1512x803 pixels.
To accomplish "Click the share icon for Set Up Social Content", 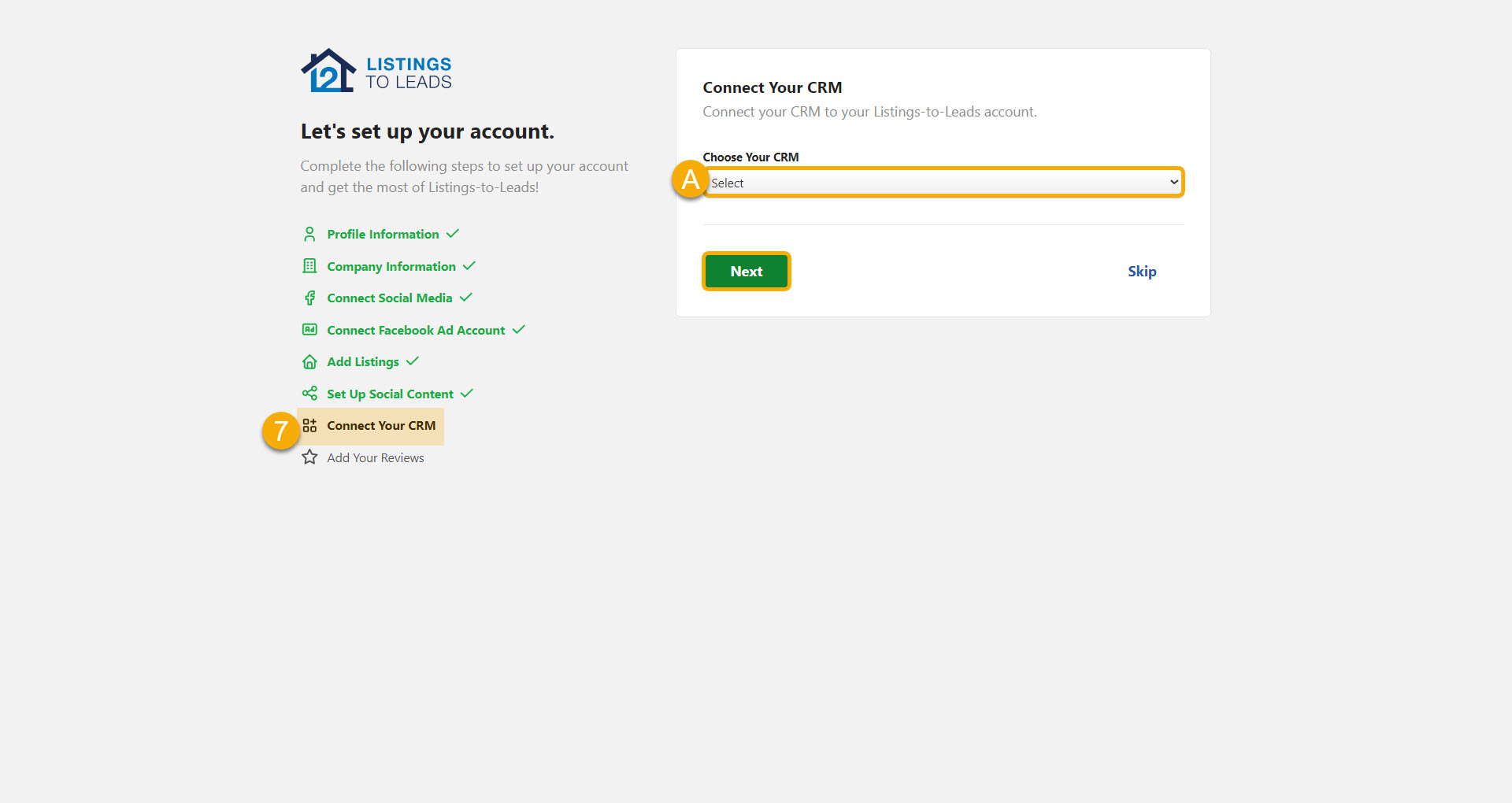I will point(309,394).
